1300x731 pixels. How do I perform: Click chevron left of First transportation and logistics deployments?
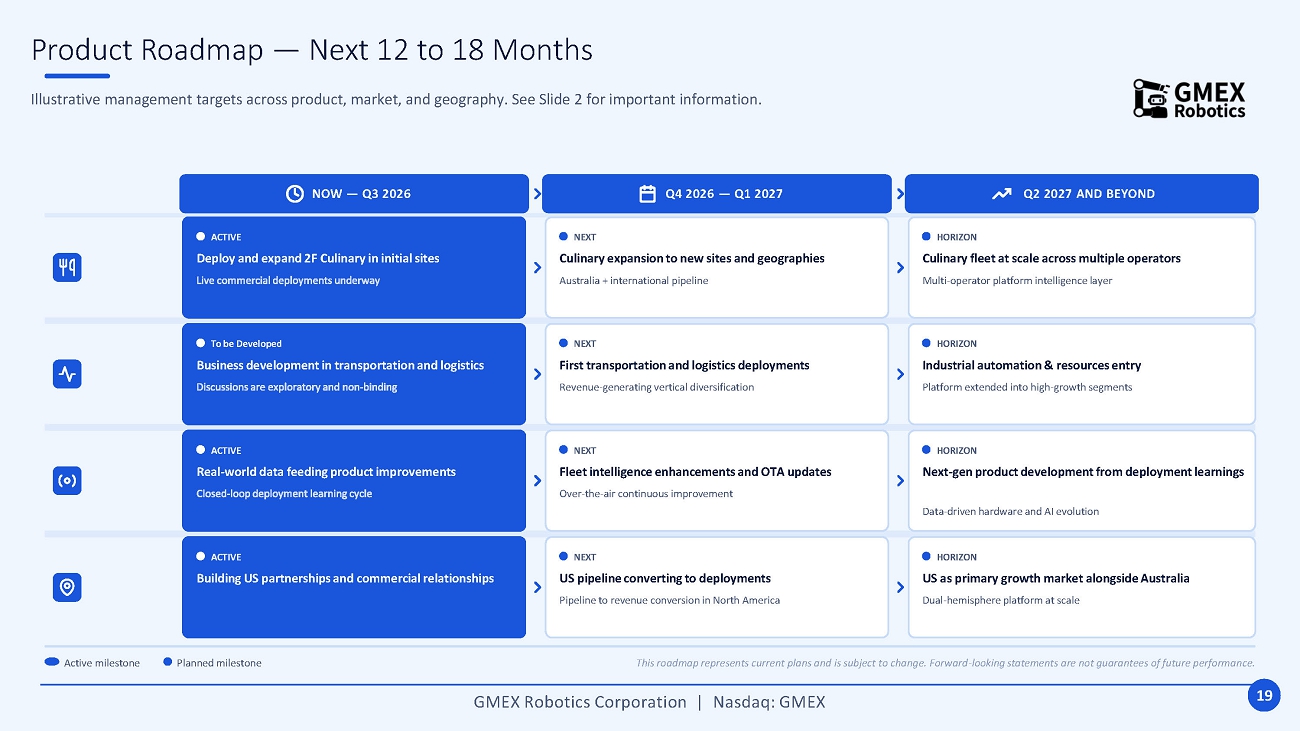[538, 374]
